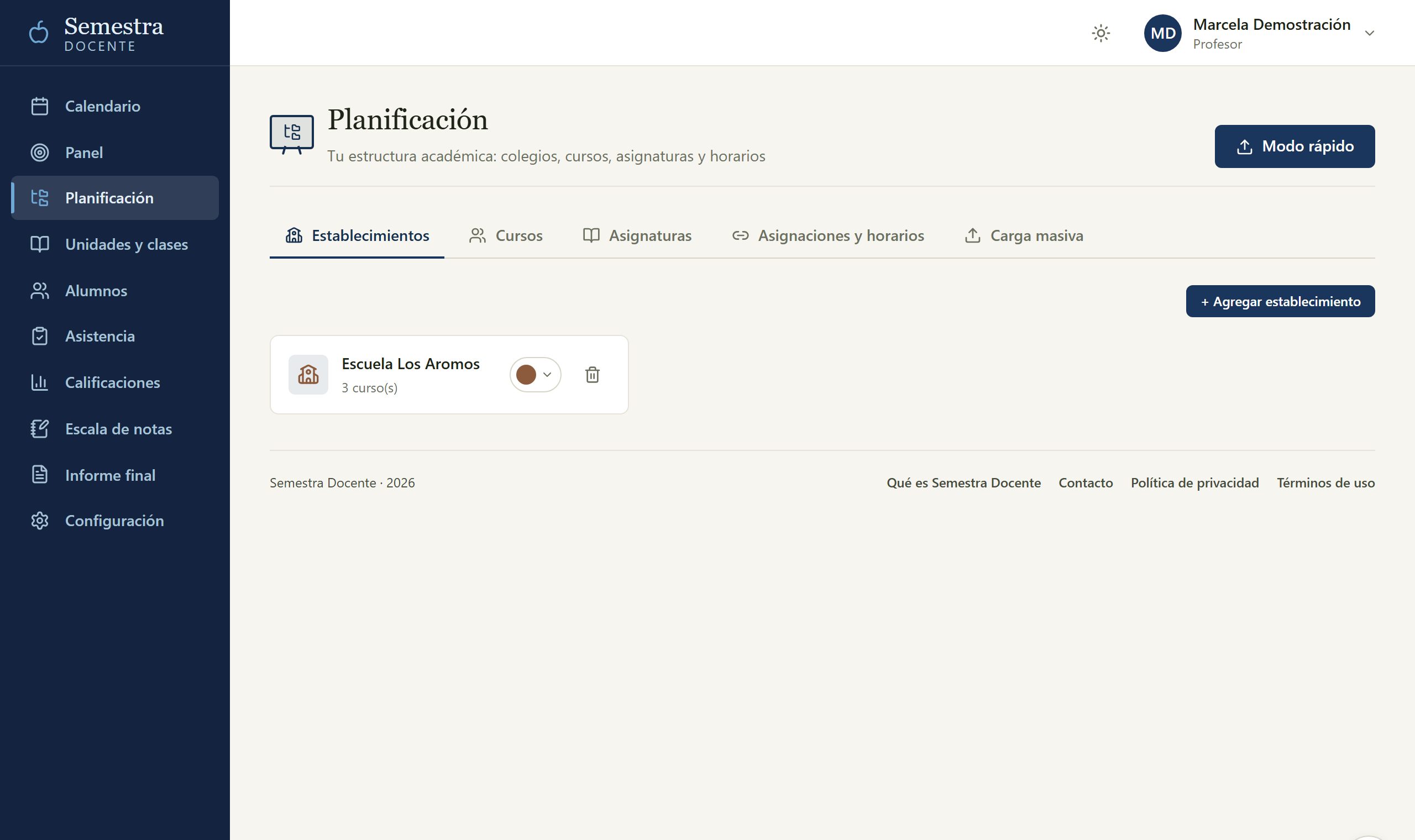This screenshot has width=1415, height=840.
Task: Open the Qué es Semestra Docente link
Action: coord(964,483)
